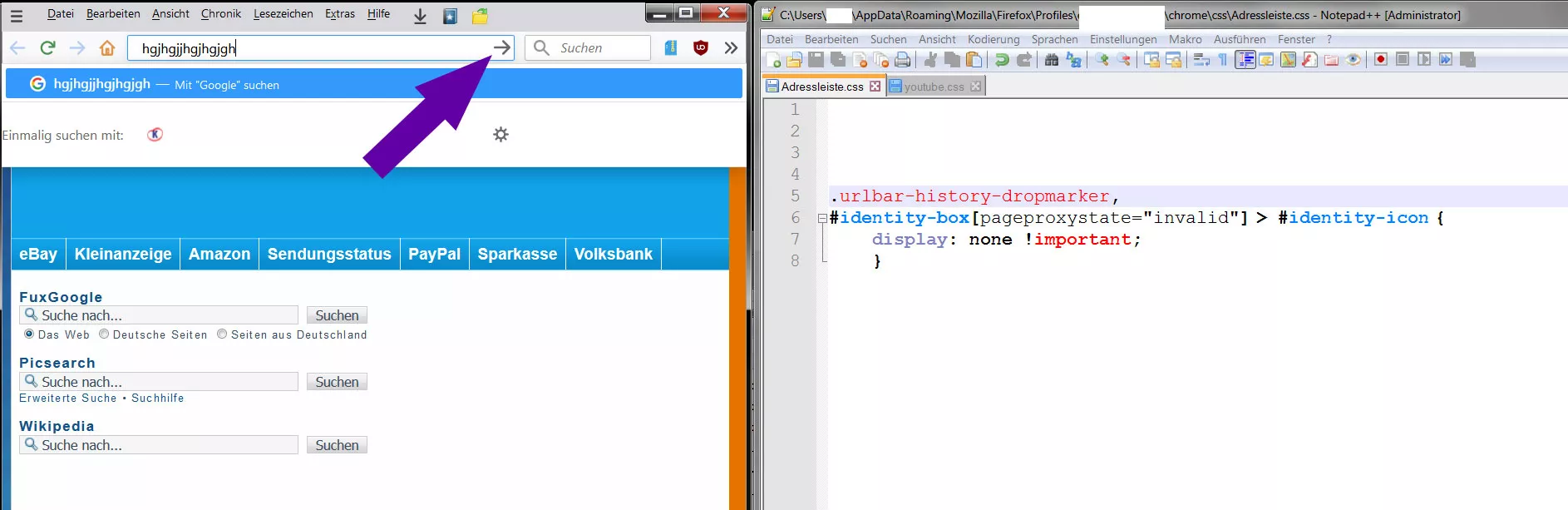
Task: Select the Das Web radio button
Action: click(29, 334)
